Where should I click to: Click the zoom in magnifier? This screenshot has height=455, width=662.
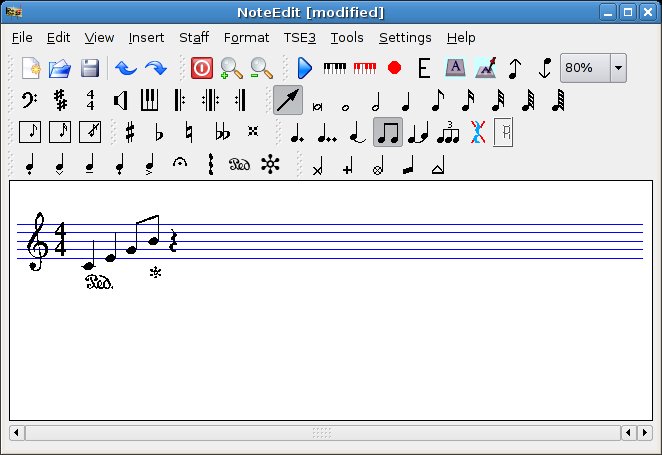[231, 68]
